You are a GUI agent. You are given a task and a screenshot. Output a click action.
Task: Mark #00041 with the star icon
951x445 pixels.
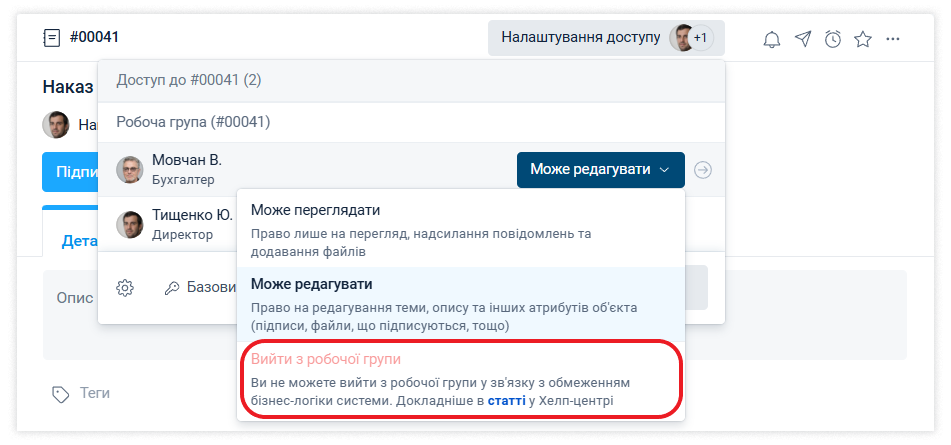pos(863,39)
